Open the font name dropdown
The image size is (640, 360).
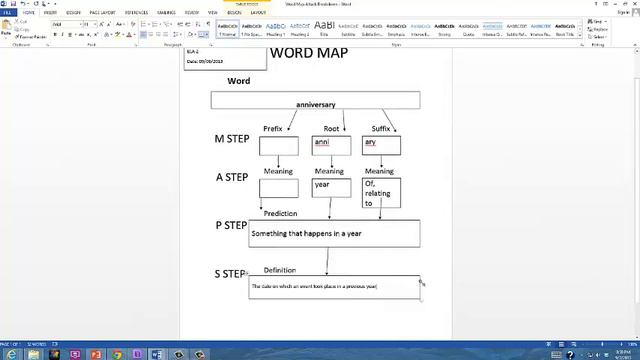click(x=81, y=24)
